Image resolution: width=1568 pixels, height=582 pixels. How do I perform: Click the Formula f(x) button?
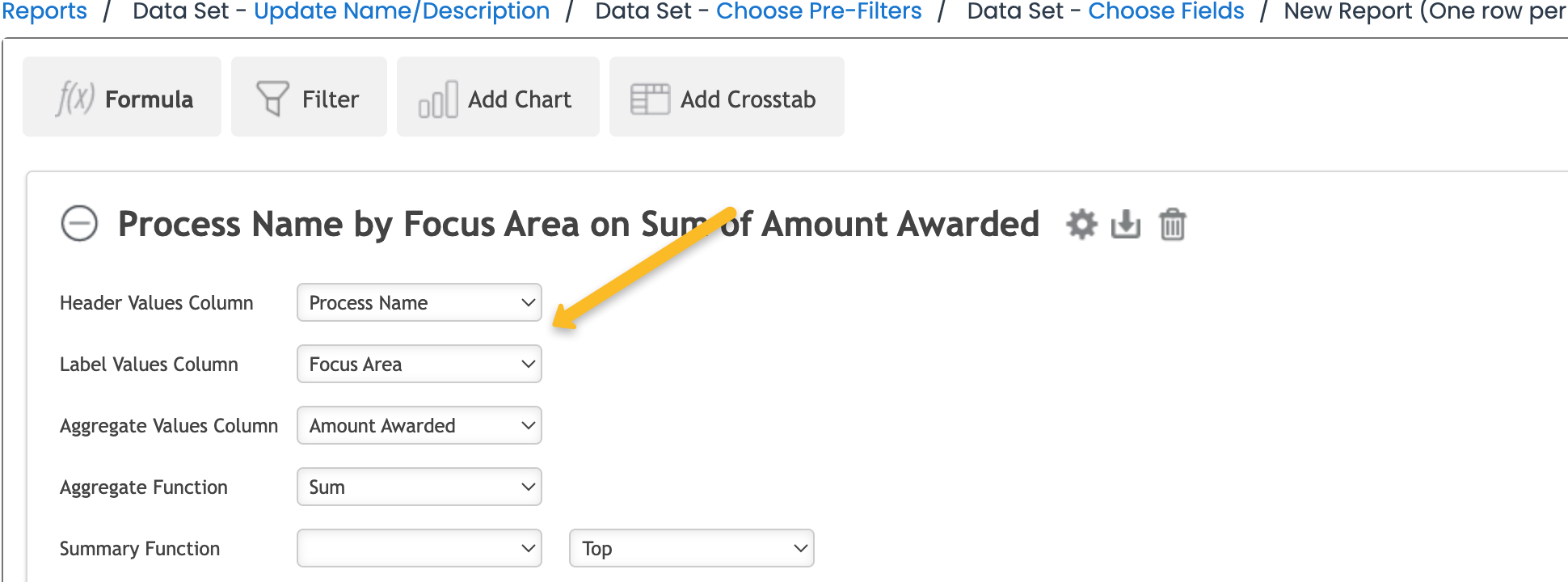point(122,96)
